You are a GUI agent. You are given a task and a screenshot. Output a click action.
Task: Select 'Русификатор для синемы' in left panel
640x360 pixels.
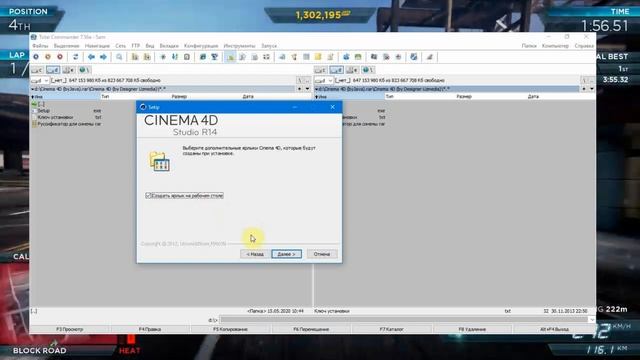pyautogui.click(x=66, y=124)
